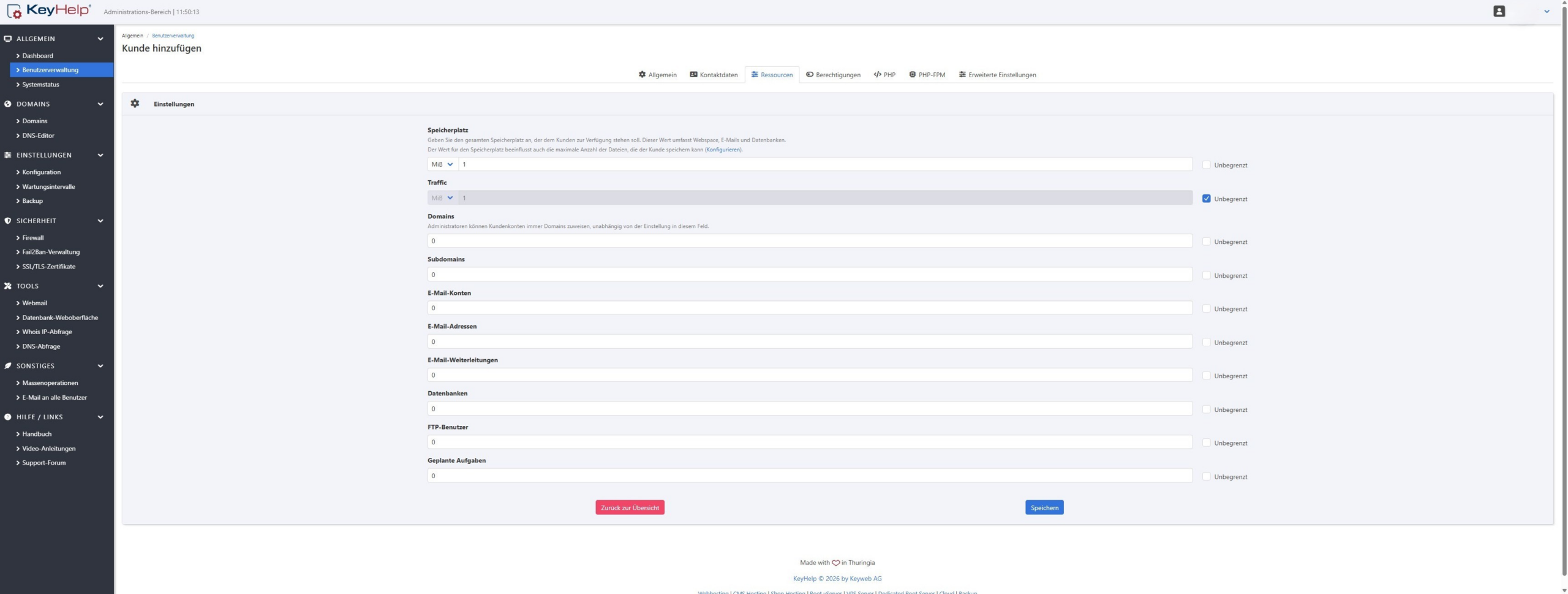
Task: Click the monitor icon of the ALLGEMEIN sidebar section
Action: pos(7,39)
